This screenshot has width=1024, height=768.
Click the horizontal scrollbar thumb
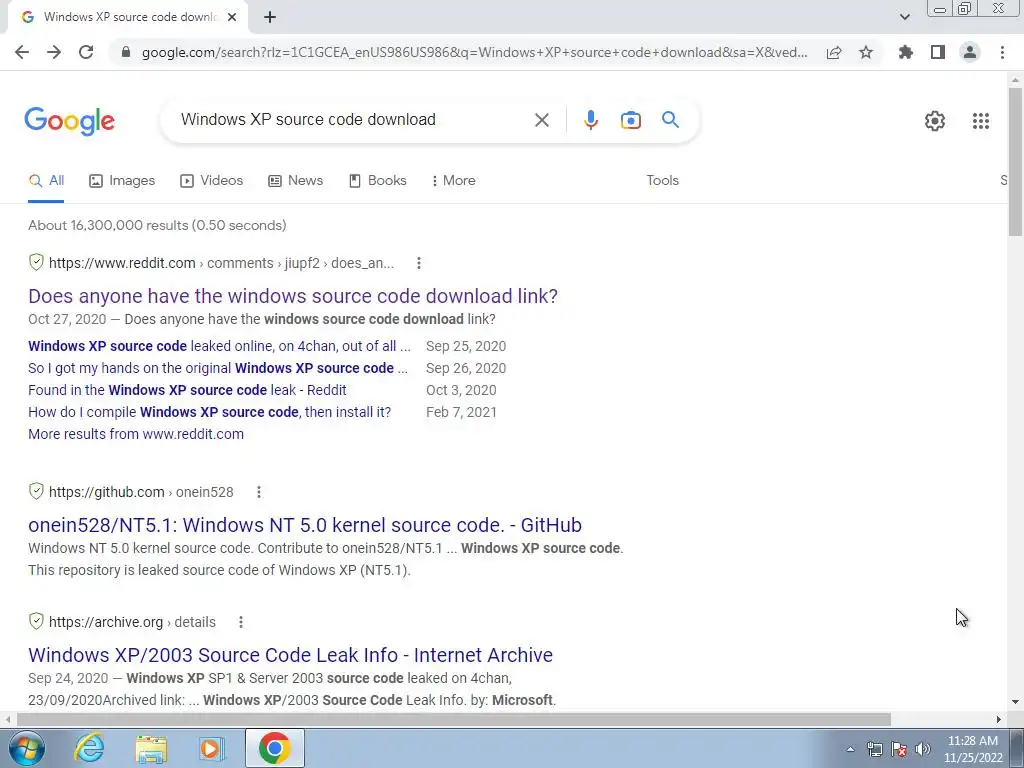pyautogui.click(x=454, y=720)
